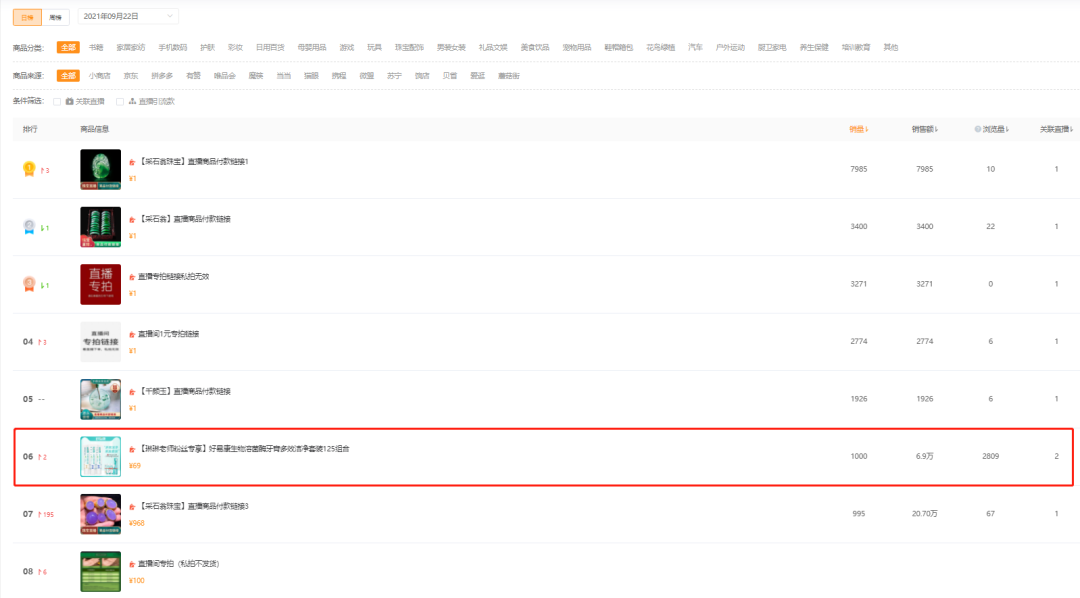Click the rank-up arrow beside 195 in row 07
The height and width of the screenshot is (598, 1080).
[39, 515]
